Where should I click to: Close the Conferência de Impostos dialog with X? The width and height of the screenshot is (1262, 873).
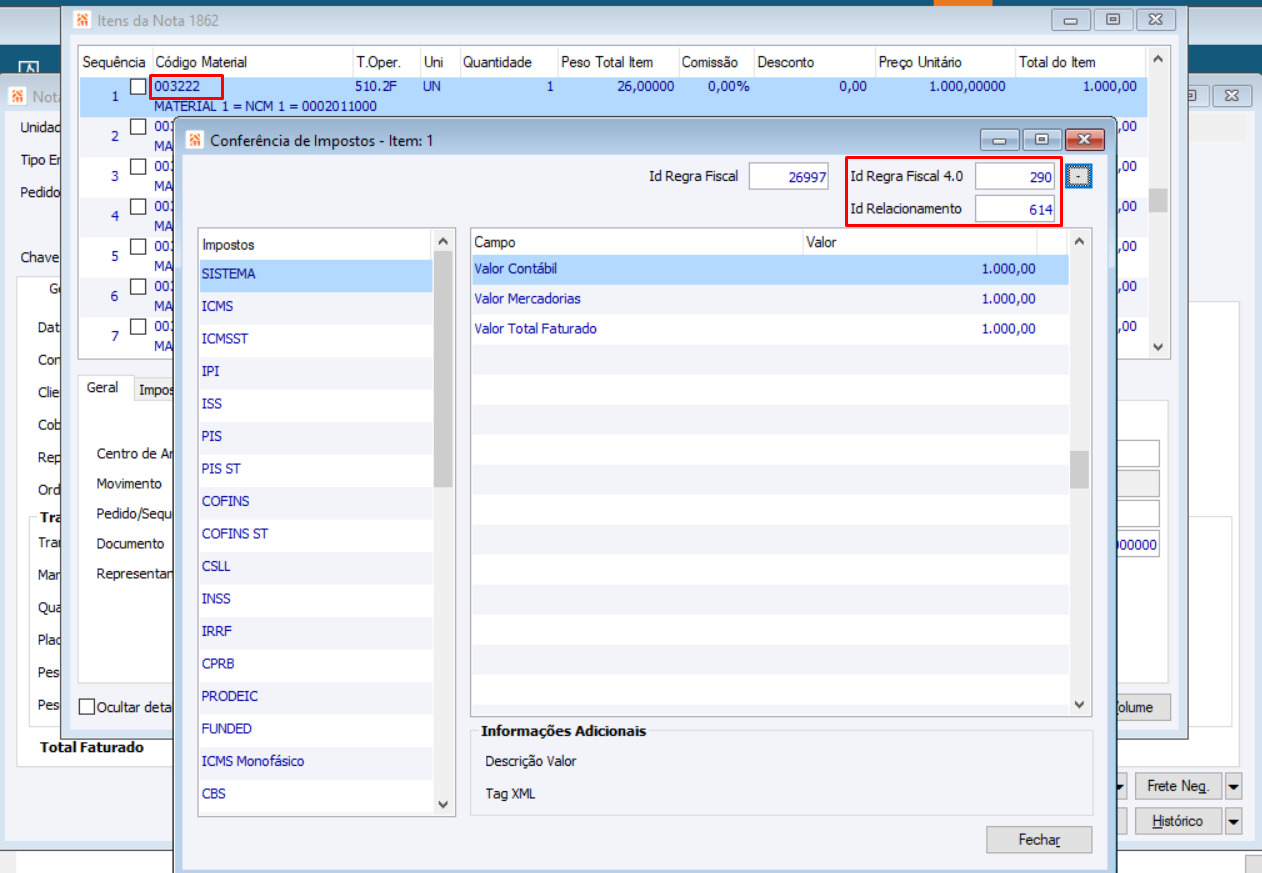(x=1084, y=140)
